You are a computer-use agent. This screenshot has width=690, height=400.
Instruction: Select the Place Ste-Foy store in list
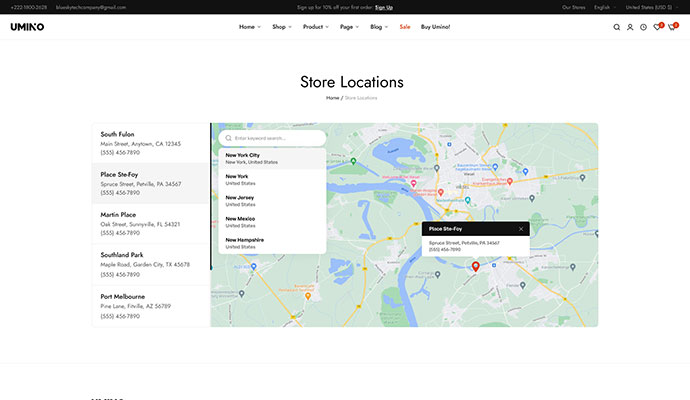(151, 183)
